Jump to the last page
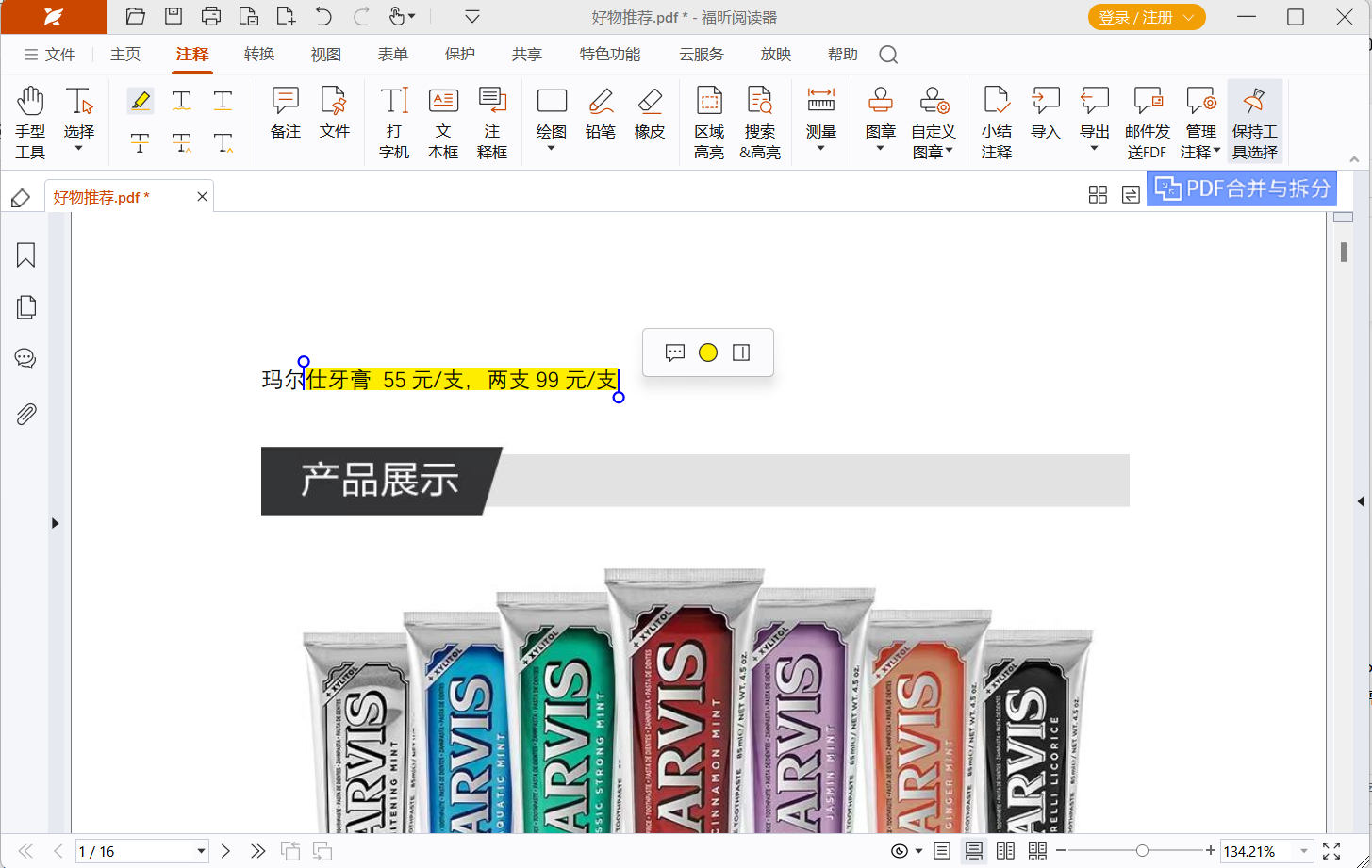Screen dimensions: 1372x868 click(257, 851)
